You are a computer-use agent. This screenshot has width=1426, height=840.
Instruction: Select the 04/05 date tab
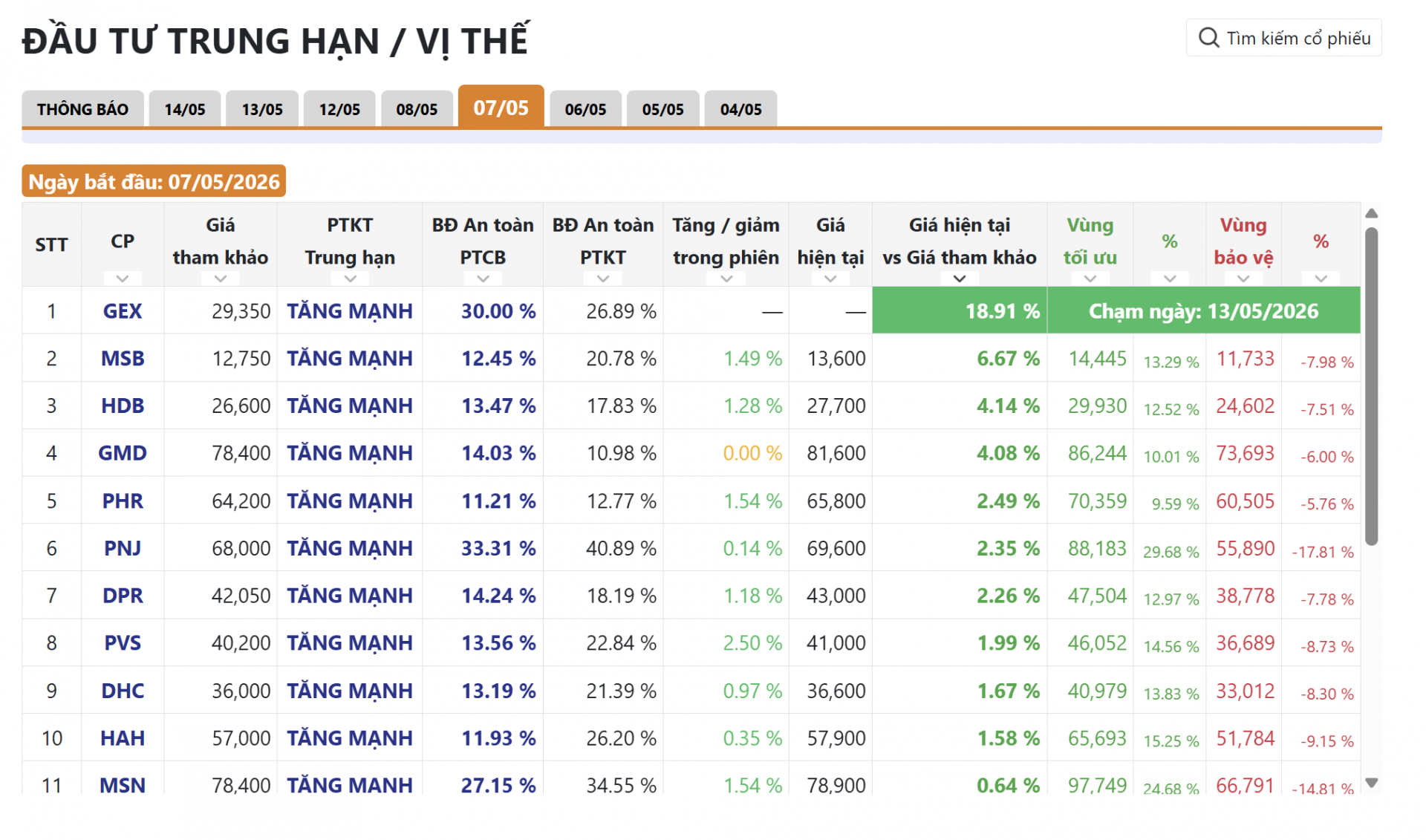pyautogui.click(x=740, y=109)
